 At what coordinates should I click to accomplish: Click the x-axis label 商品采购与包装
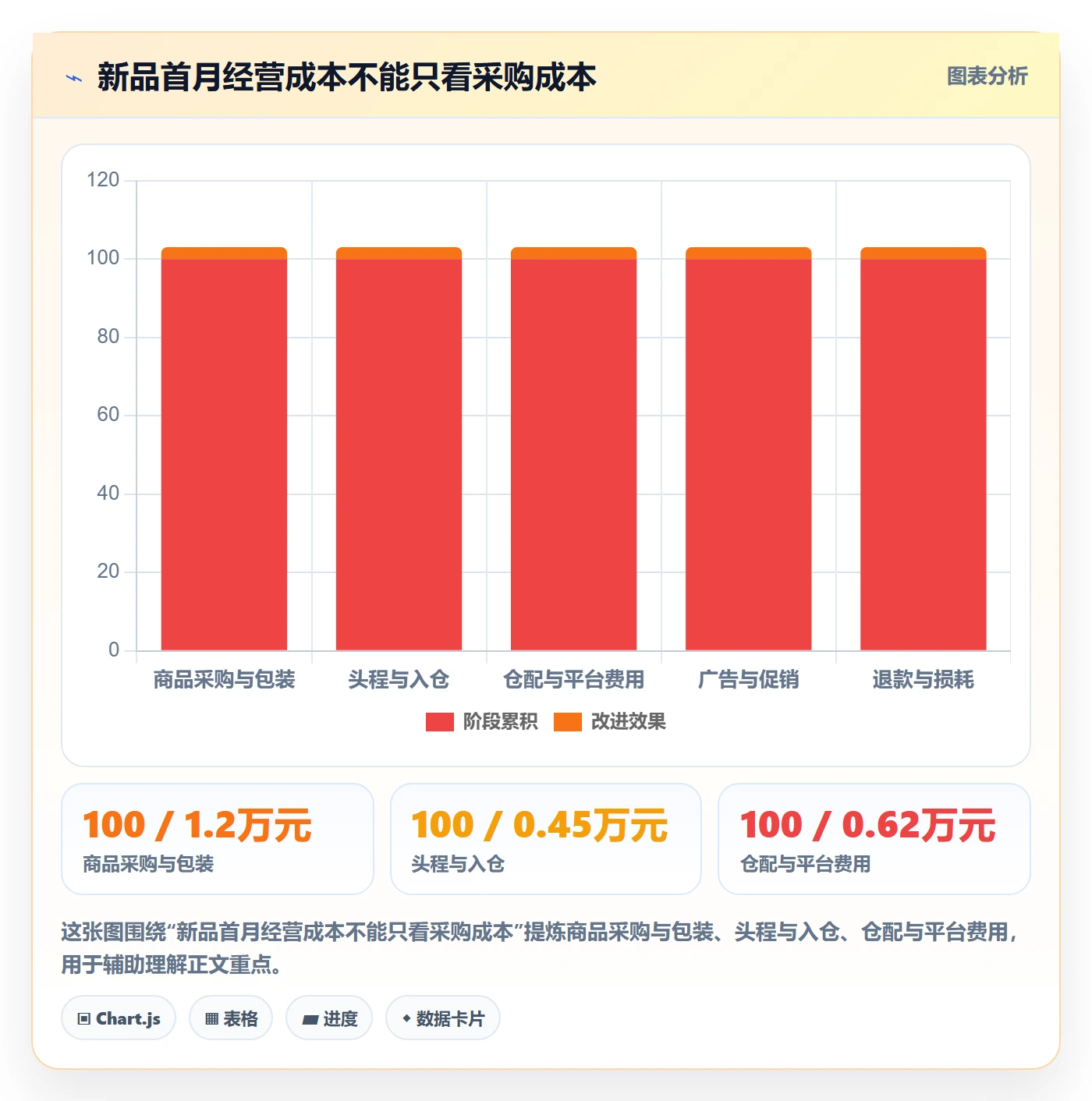224,680
